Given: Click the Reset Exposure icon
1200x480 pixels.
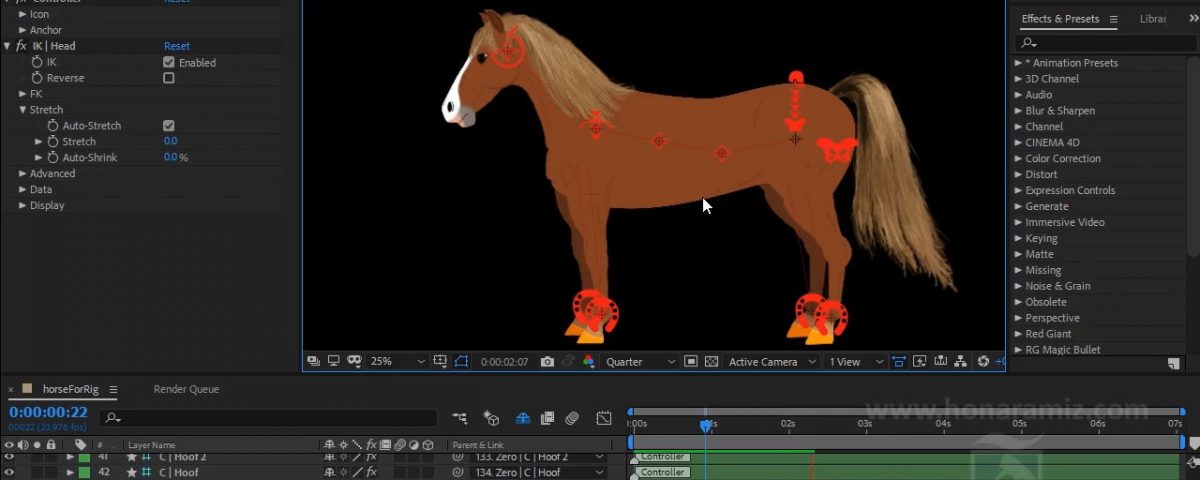Looking at the screenshot, I should tap(983, 362).
